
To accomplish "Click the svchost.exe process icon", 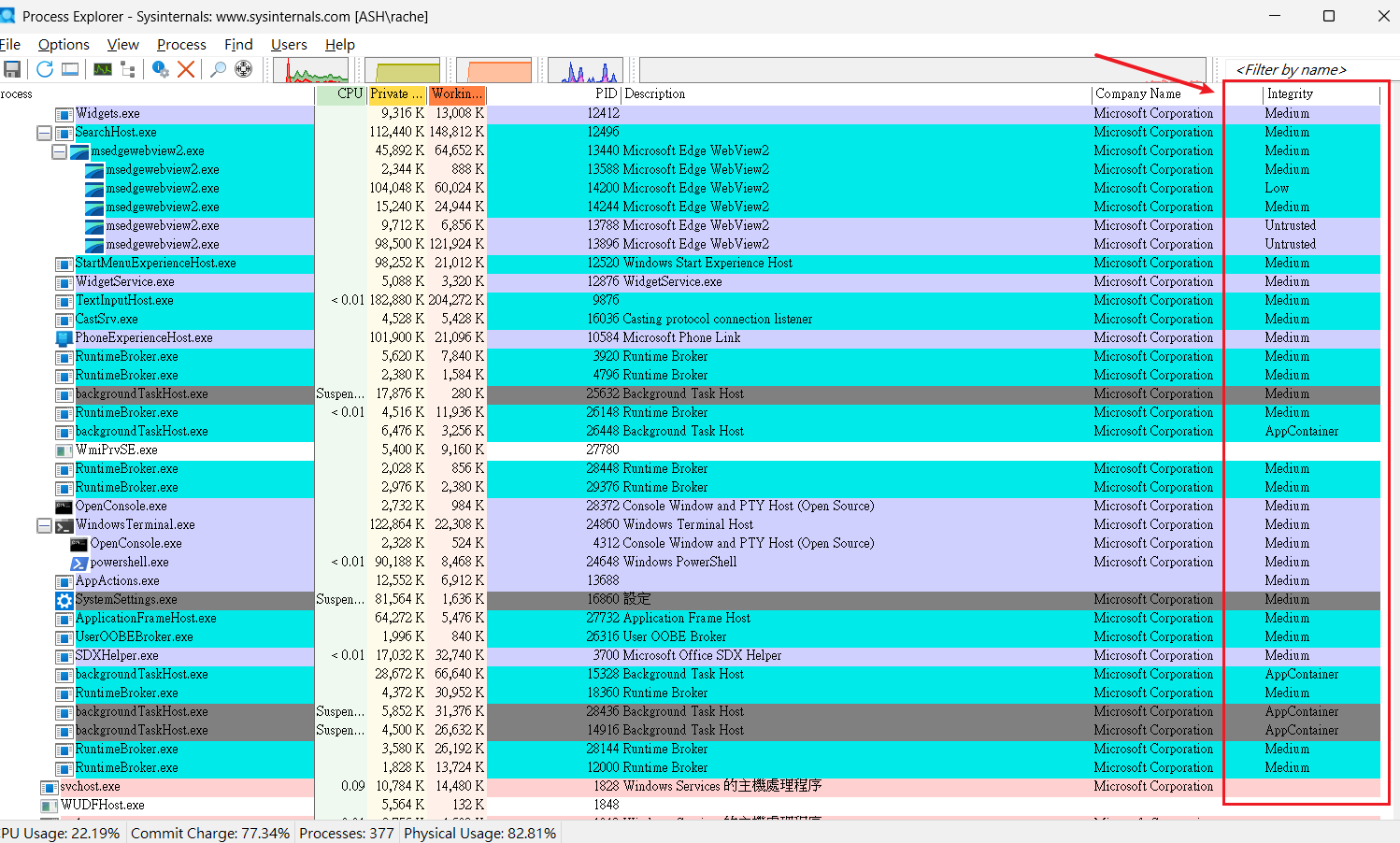I will pos(50,787).
